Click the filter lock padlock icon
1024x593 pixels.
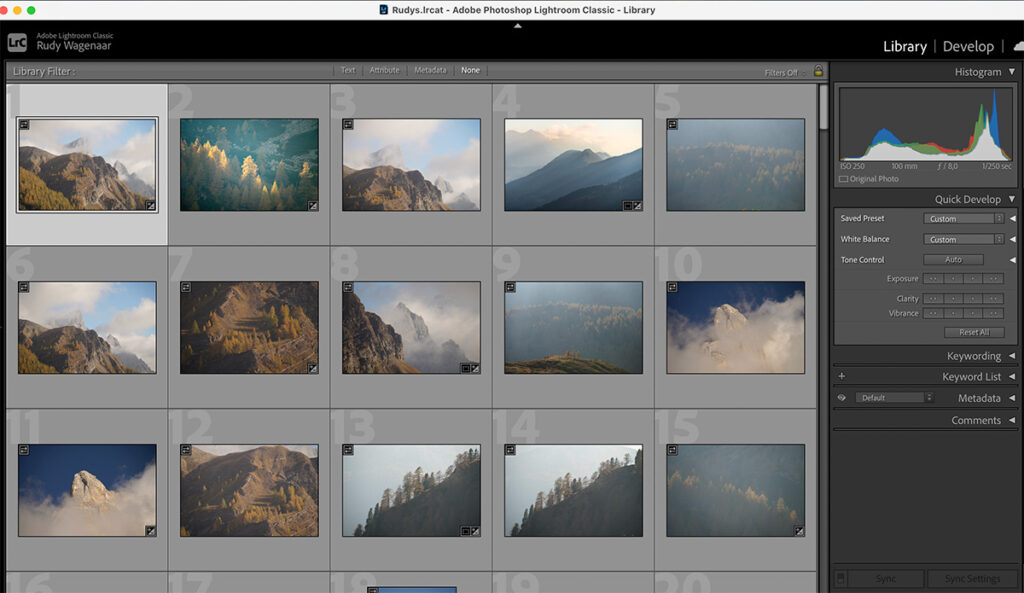818,71
